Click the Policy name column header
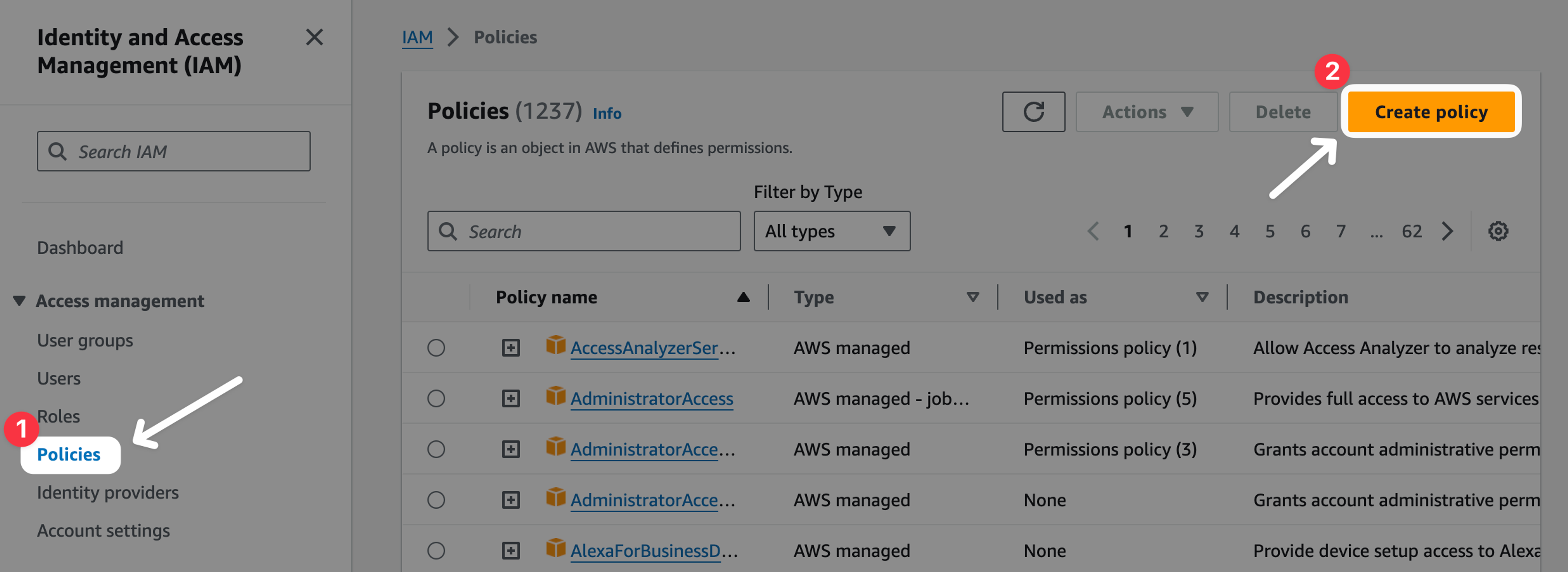The width and height of the screenshot is (1568, 572). coord(546,297)
